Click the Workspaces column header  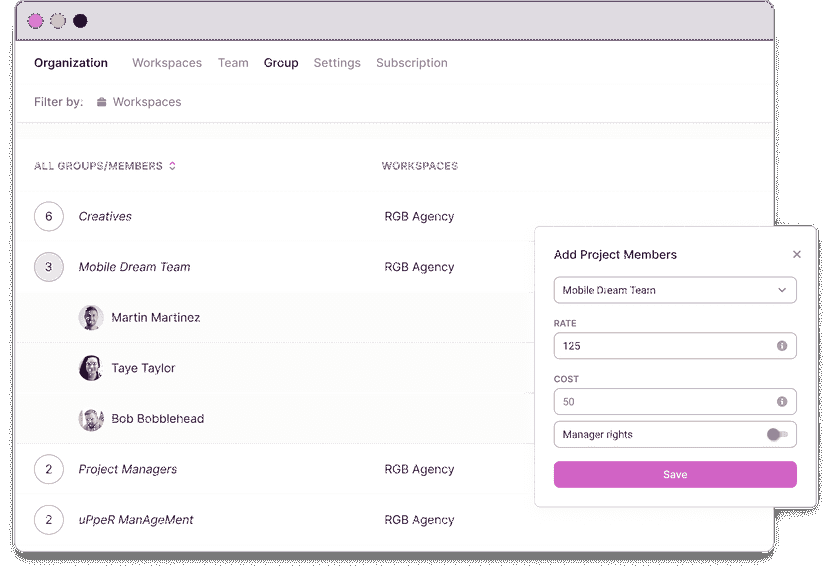pyautogui.click(x=420, y=166)
